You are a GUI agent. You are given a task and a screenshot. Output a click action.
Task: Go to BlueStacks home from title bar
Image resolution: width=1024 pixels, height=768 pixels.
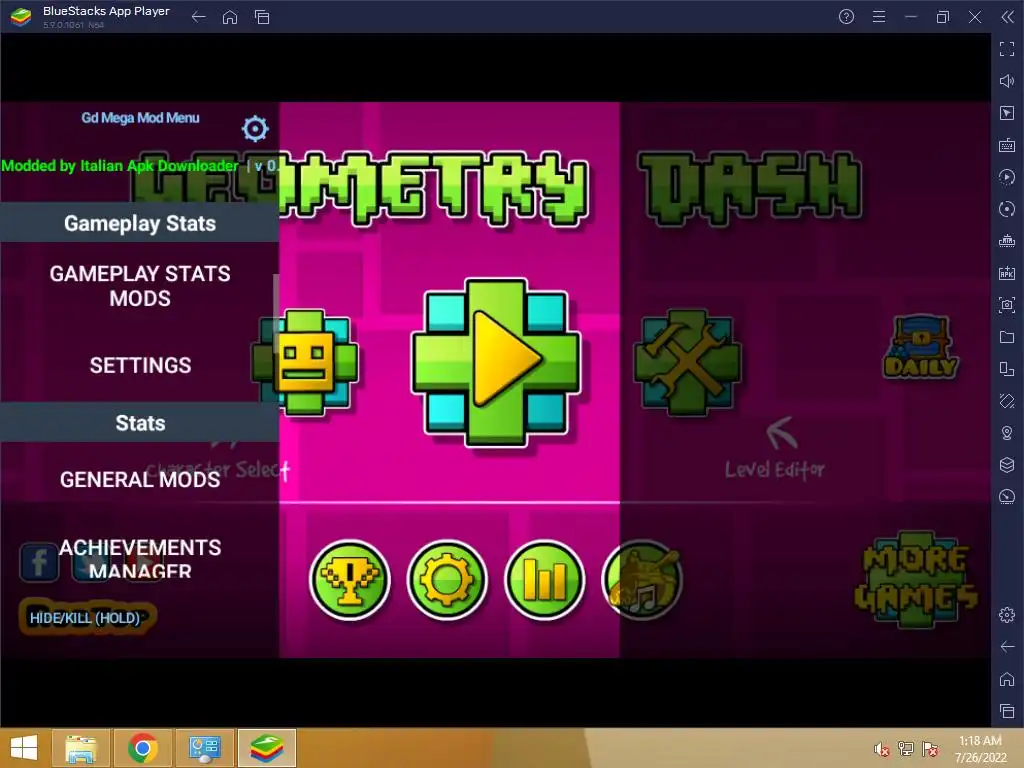(230, 17)
